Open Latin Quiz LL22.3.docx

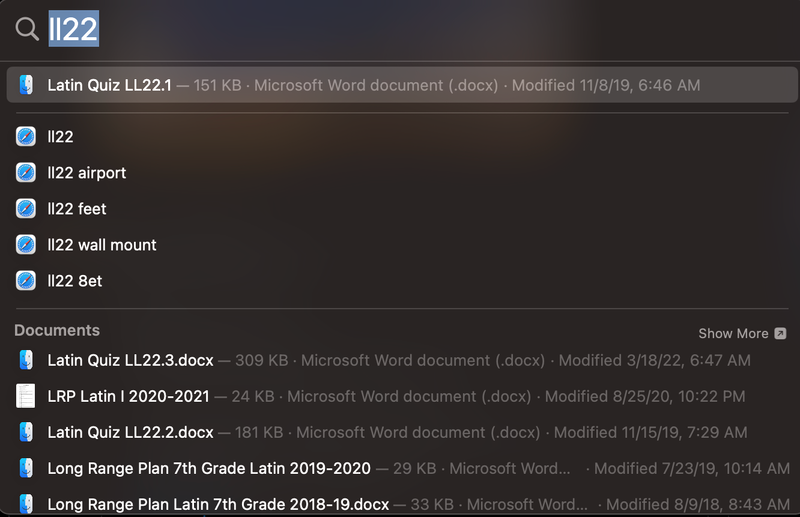pos(402,360)
